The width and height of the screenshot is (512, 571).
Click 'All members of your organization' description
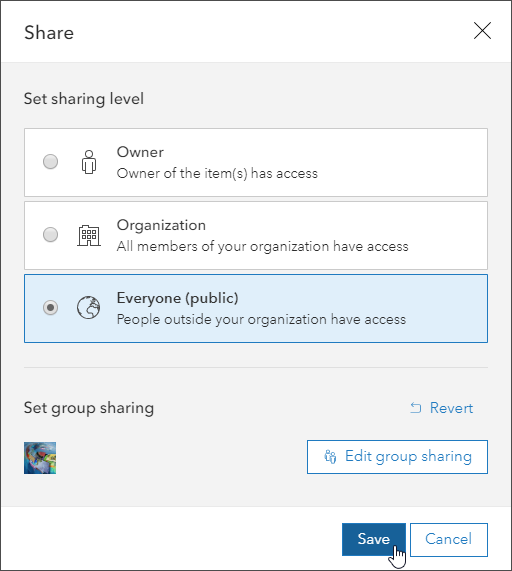[x=263, y=247]
